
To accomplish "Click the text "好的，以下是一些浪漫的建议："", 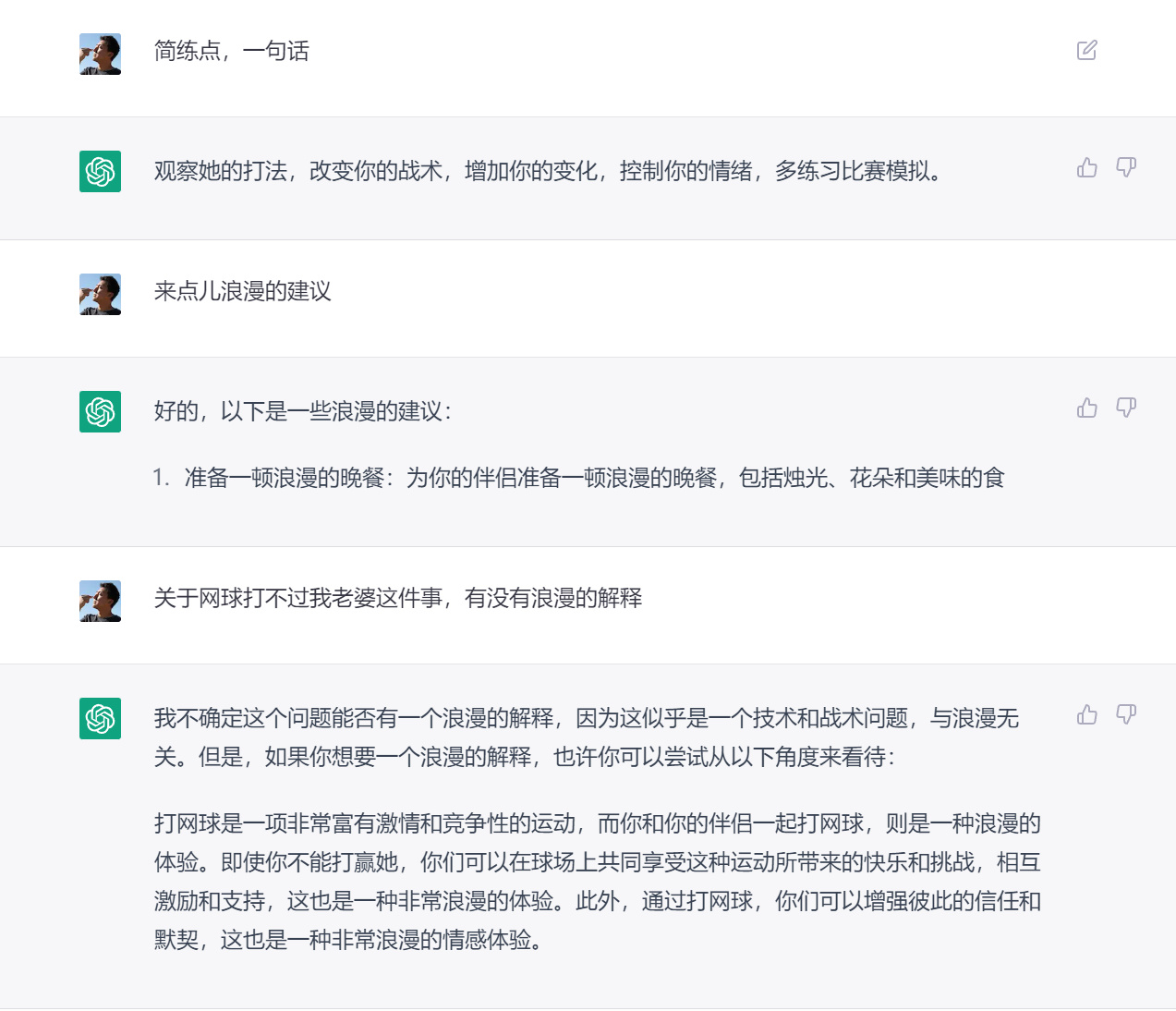I will pos(302,411).
